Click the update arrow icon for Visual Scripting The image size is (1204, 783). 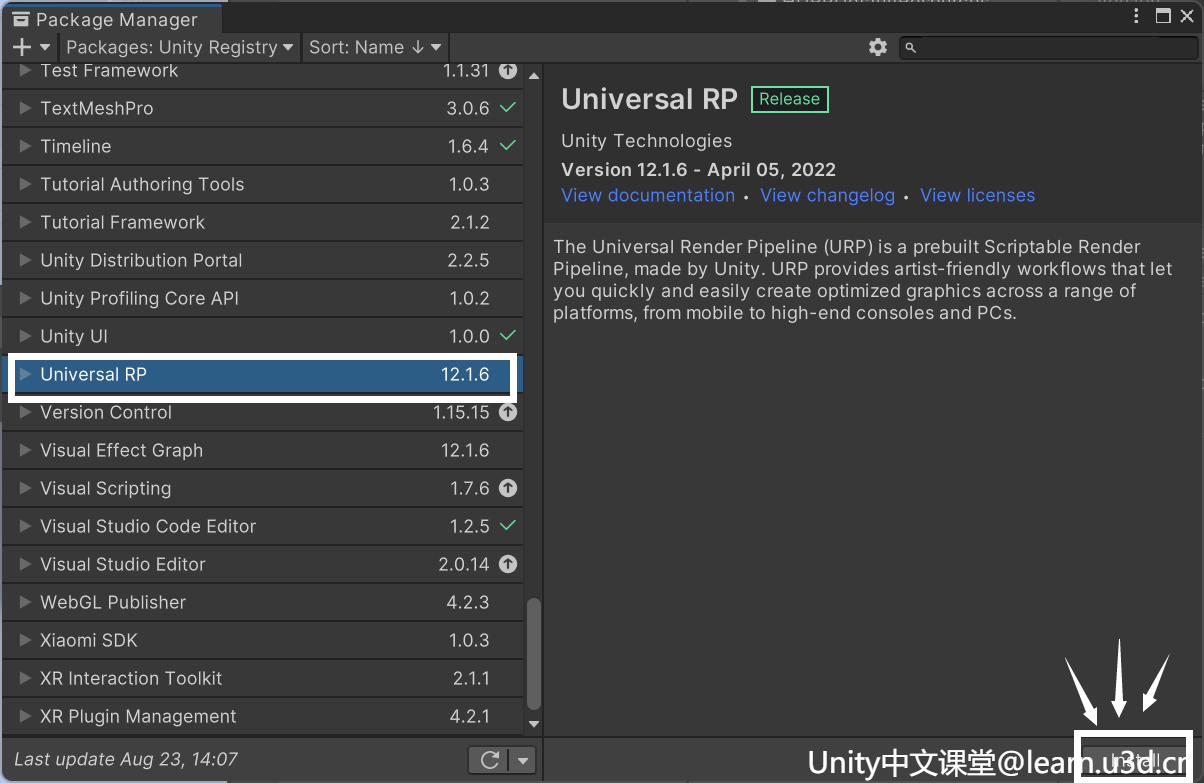[x=508, y=488]
